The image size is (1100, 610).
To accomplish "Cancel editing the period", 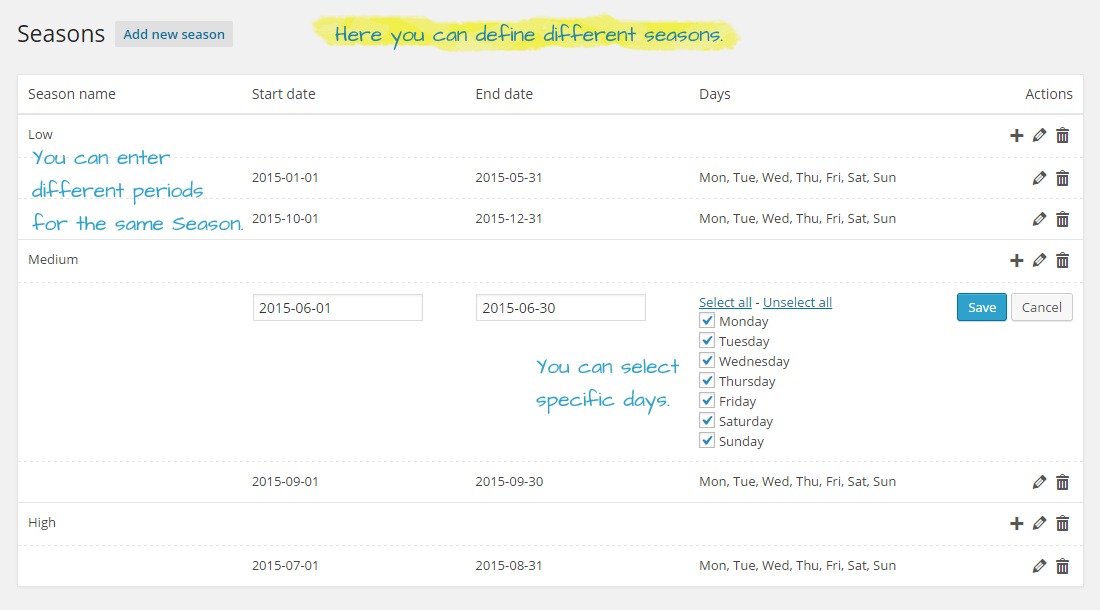I will pyautogui.click(x=1041, y=307).
